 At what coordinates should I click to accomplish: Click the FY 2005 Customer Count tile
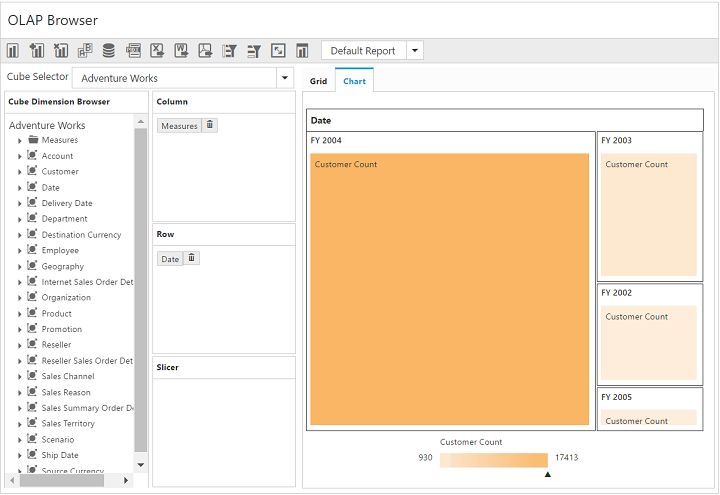pyautogui.click(x=649, y=417)
